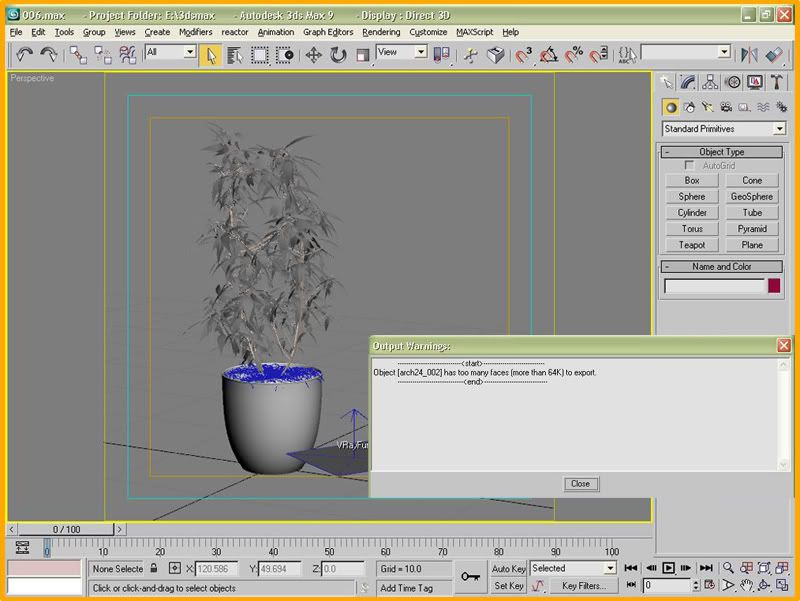
Task: Click the GeoSphere primitive button
Action: 752,196
